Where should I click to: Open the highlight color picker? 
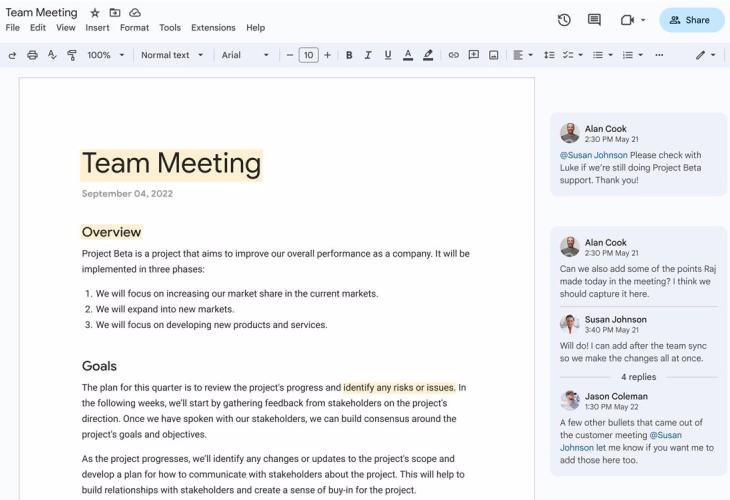coord(428,55)
